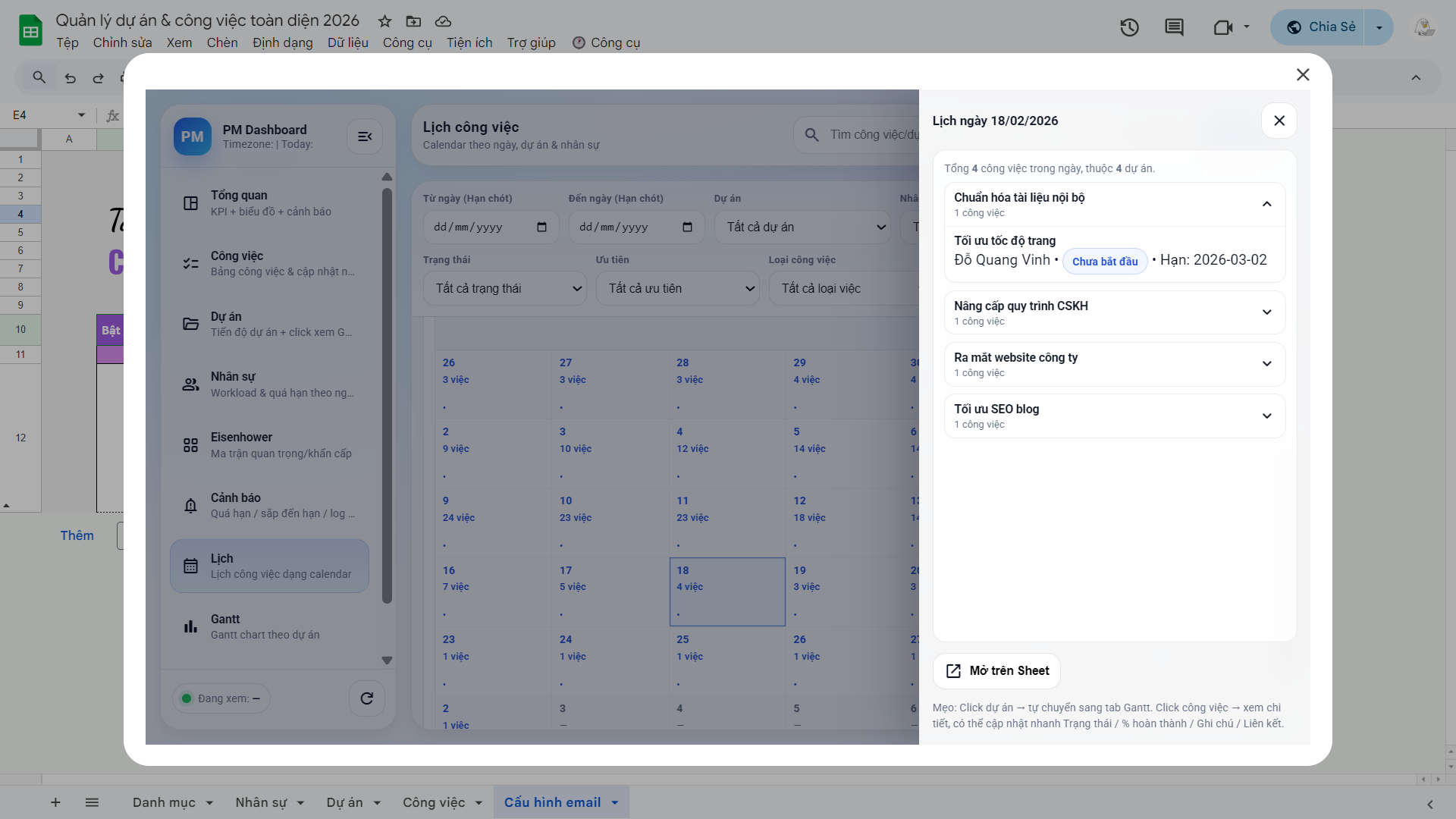The height and width of the screenshot is (819, 1456).
Task: Open Gantt chart sidebar item
Action: tap(269, 627)
